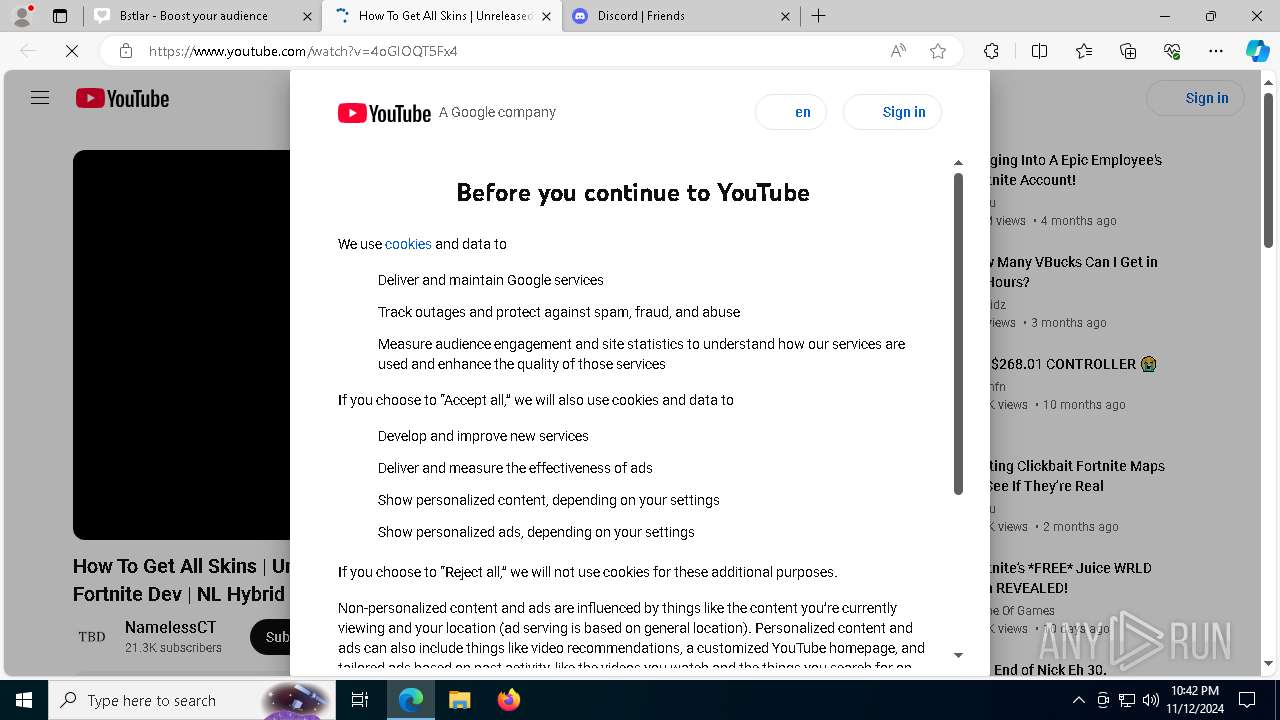The height and width of the screenshot is (720, 1280).
Task: Open the taskbar clock and date
Action: 1194,700
